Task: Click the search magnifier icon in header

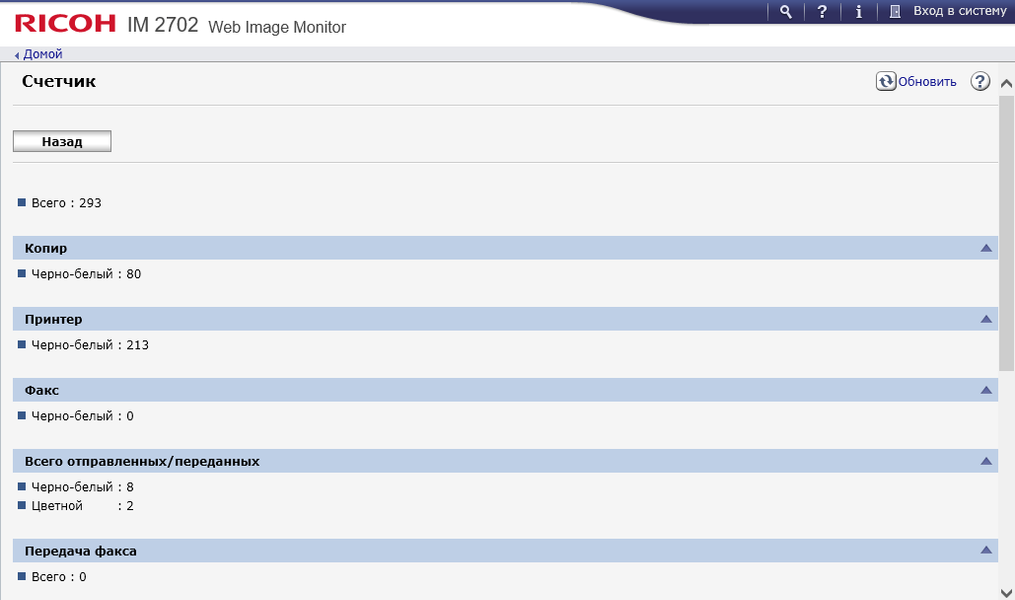Action: [x=786, y=12]
